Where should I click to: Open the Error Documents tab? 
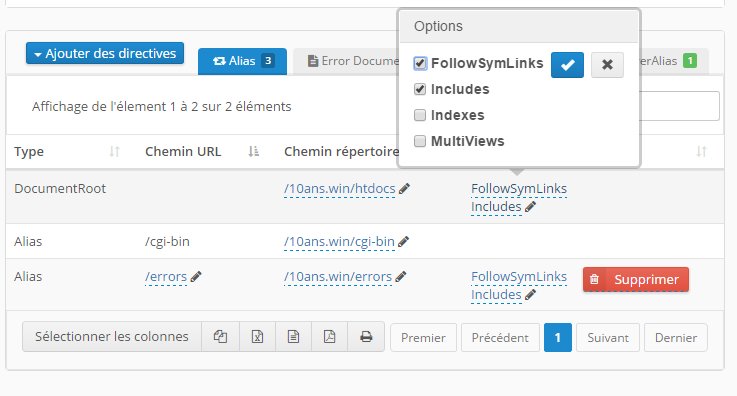tap(346, 61)
